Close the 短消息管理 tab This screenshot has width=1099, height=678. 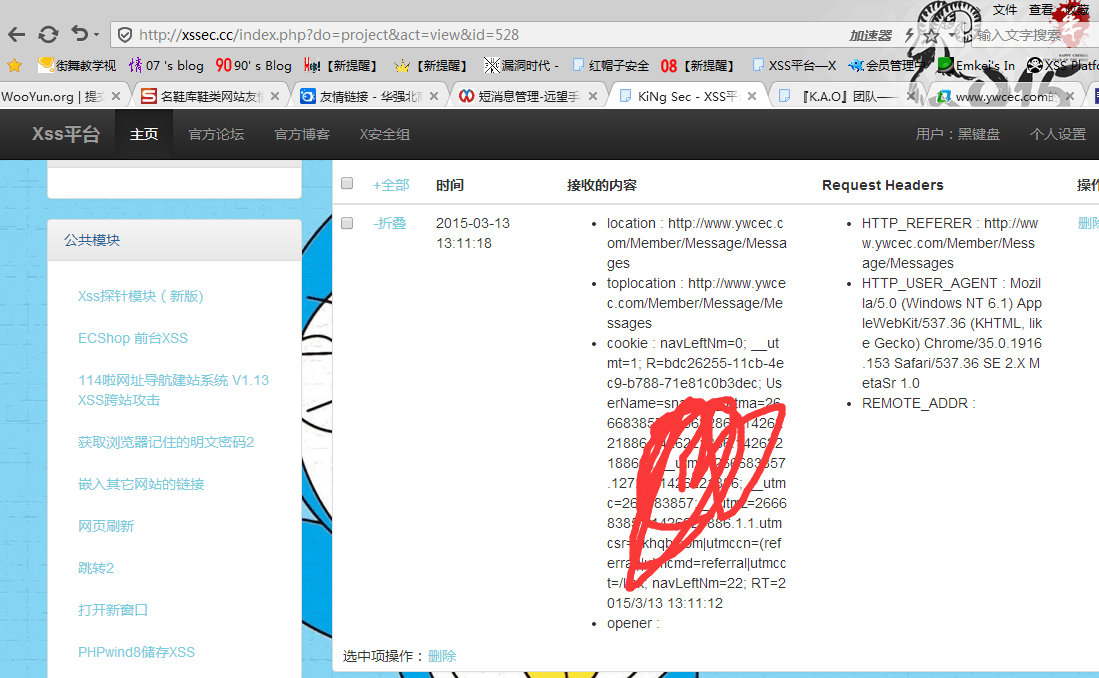click(593, 96)
